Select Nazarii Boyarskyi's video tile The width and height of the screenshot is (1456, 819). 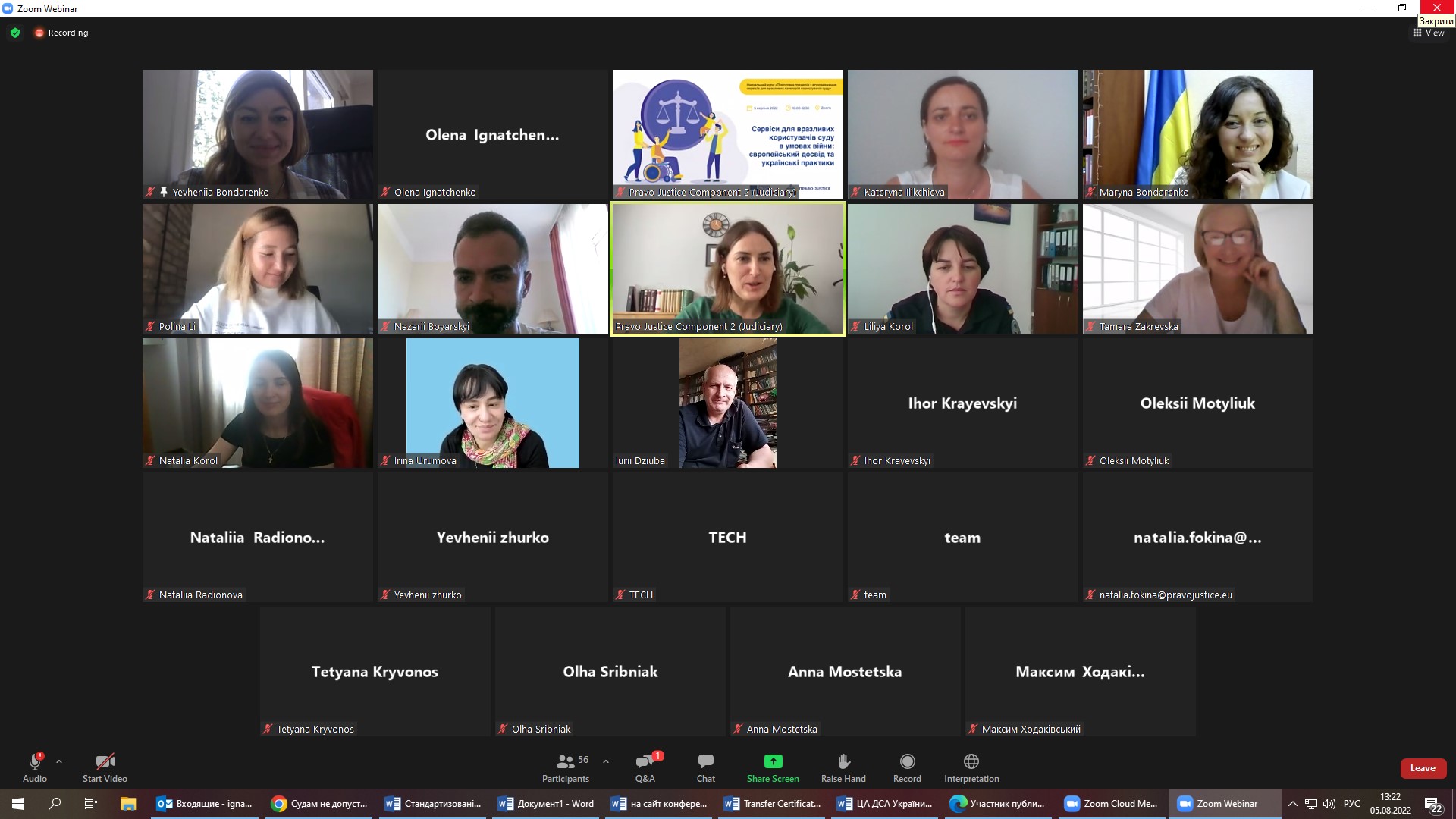tap(492, 268)
